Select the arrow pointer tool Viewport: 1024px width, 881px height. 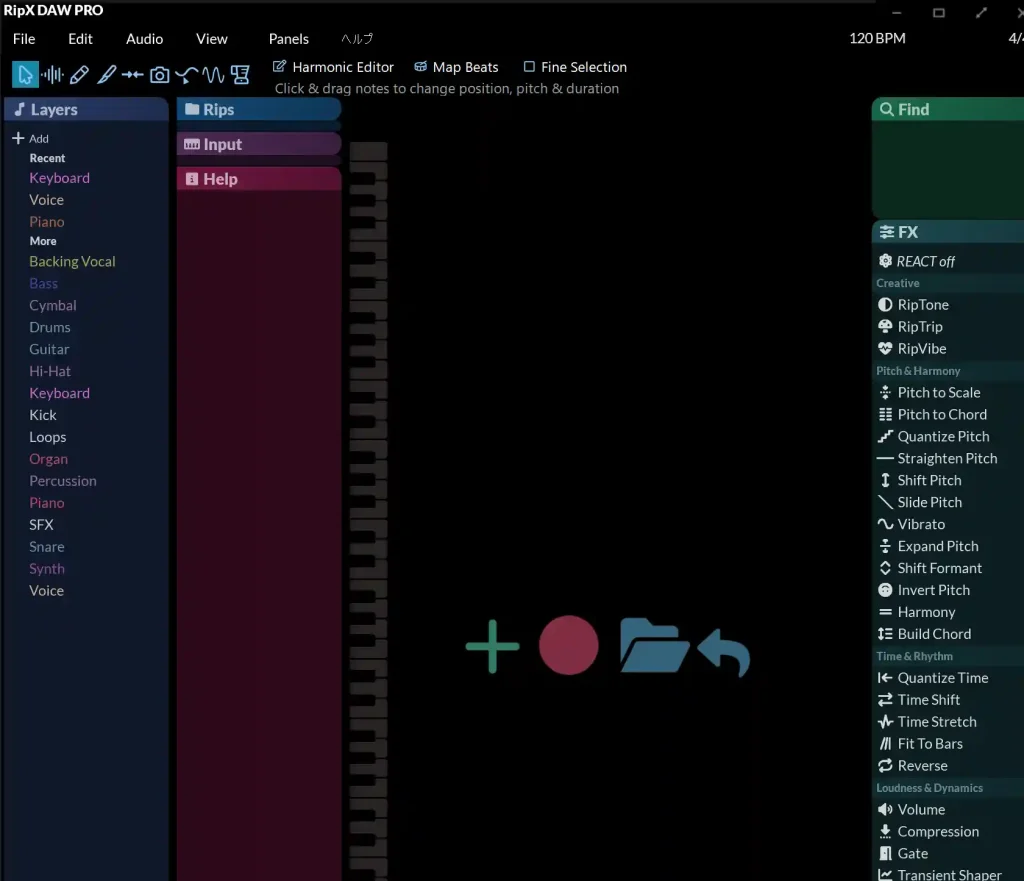coord(25,75)
